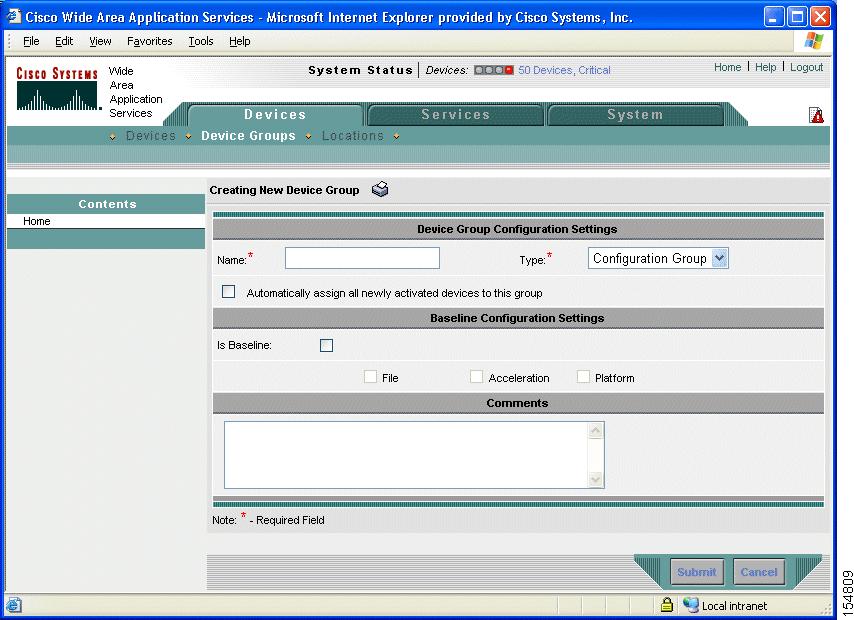Select Home in the Contents panel
Viewport: 854px width, 620px height.
tap(36, 221)
